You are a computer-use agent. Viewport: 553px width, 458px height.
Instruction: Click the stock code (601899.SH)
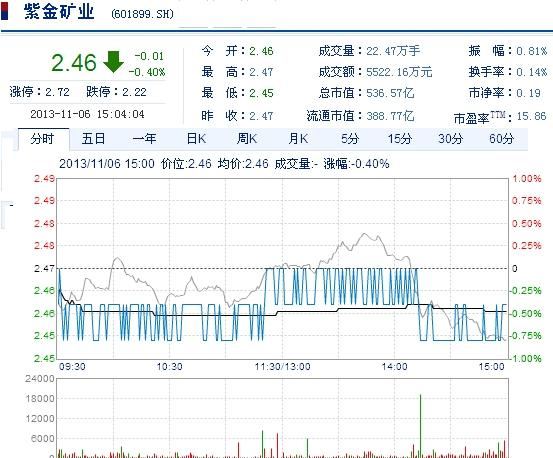click(142, 14)
